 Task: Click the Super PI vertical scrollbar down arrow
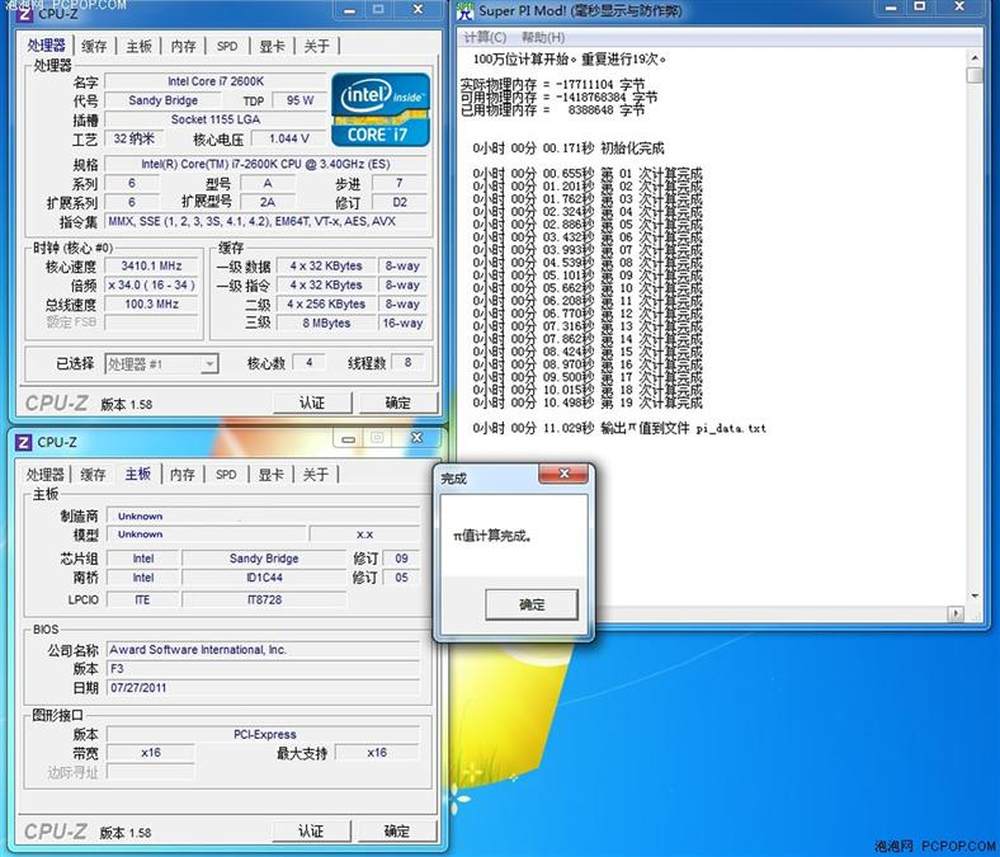pyautogui.click(x=975, y=596)
